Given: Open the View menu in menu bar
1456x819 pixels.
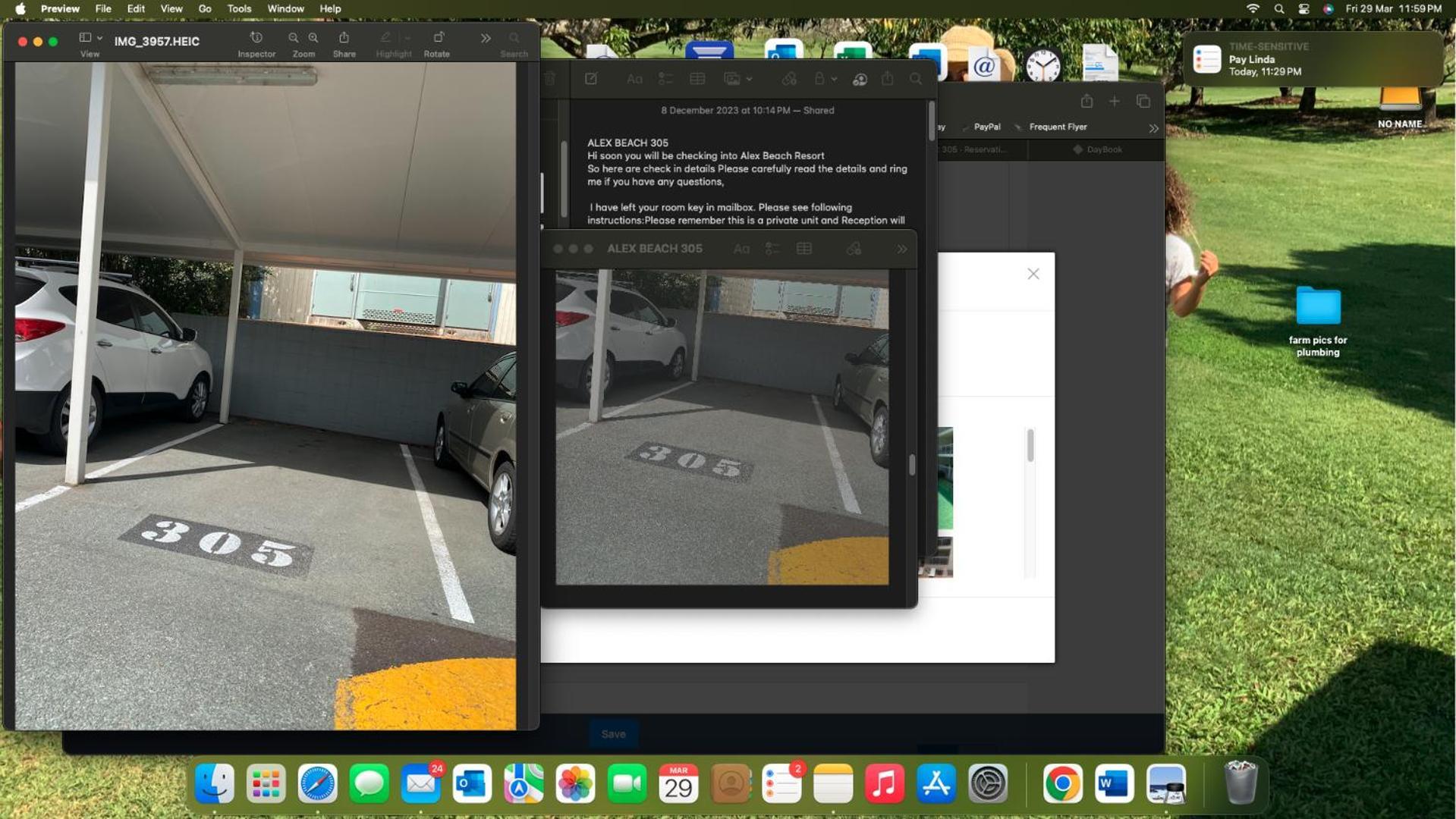Looking at the screenshot, I should tap(171, 8).
